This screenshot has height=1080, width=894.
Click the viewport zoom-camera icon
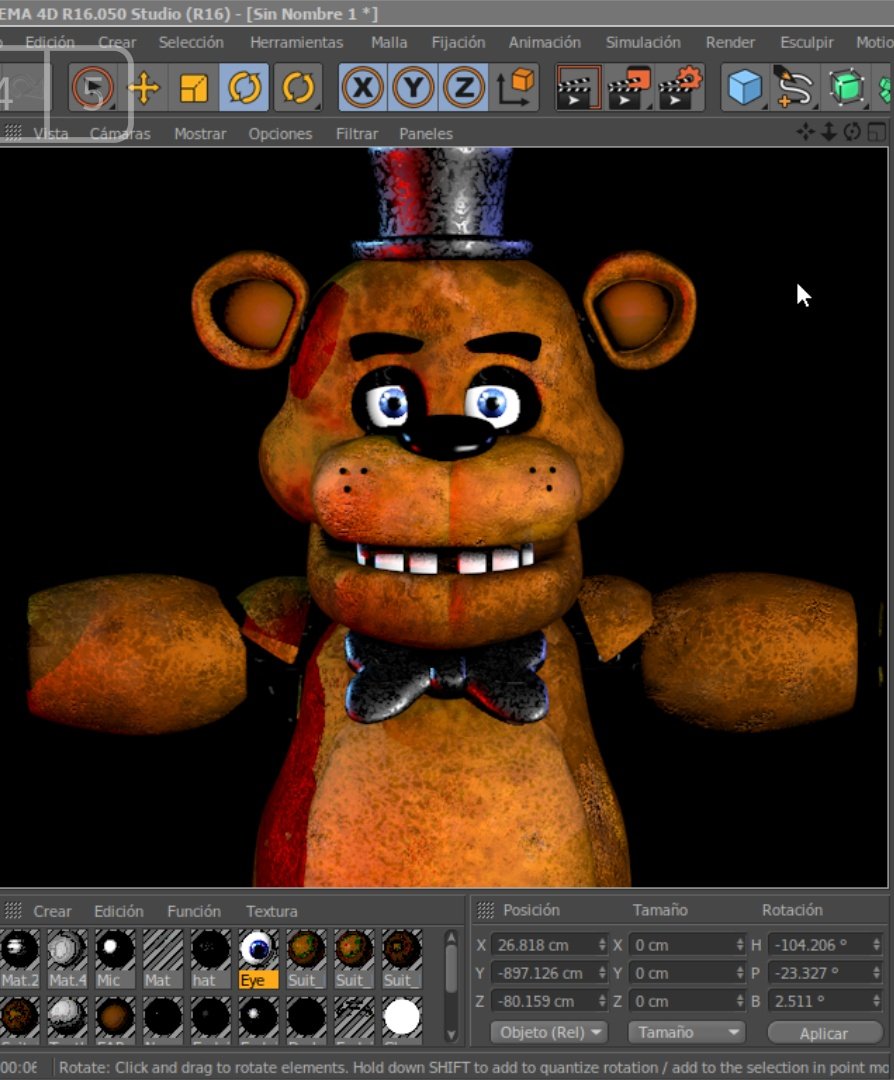[829, 132]
